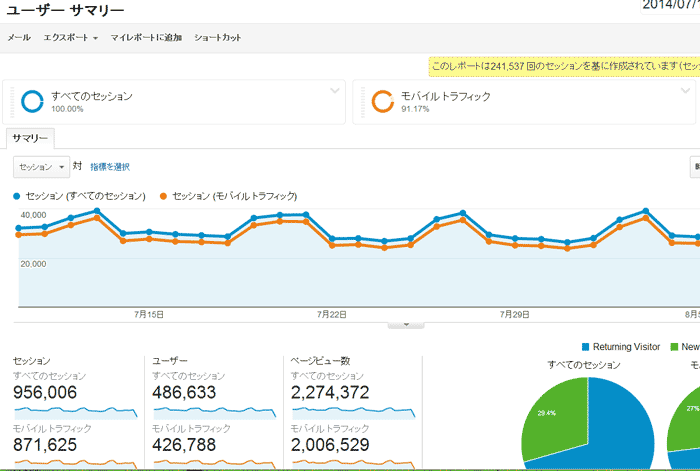
Task: Open the セッション metric dropdown
Action: (x=41, y=167)
